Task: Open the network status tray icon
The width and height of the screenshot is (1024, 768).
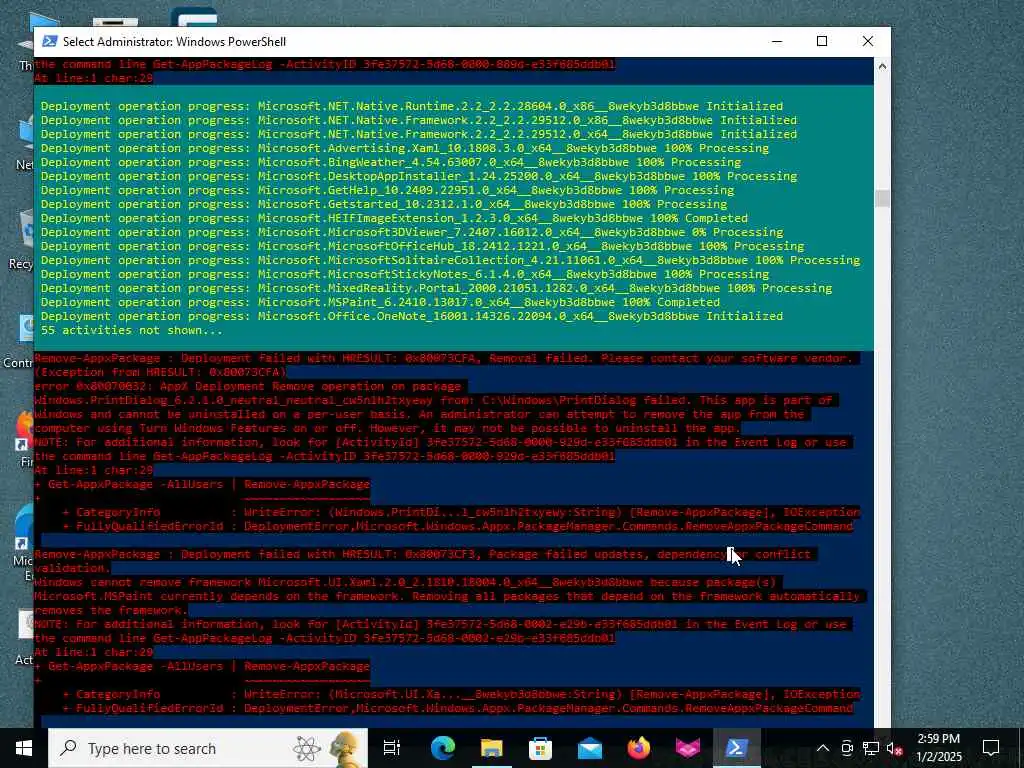Action: point(871,748)
